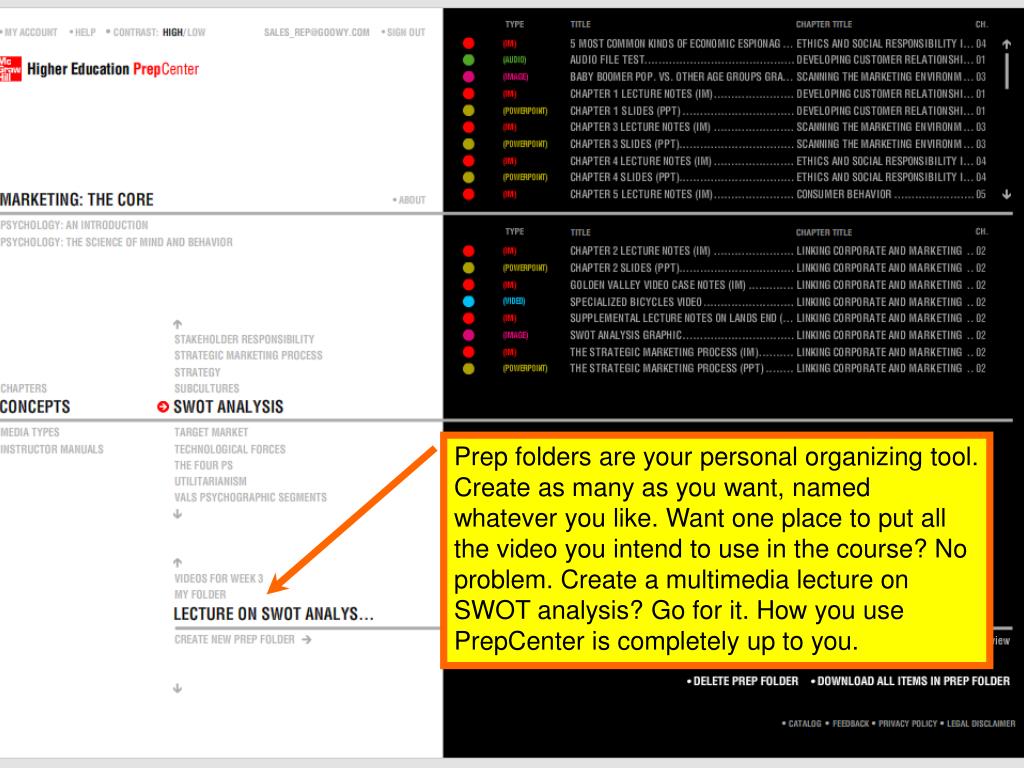Open the Help menu item
Screen dimensions: 1024x768
(85, 32)
